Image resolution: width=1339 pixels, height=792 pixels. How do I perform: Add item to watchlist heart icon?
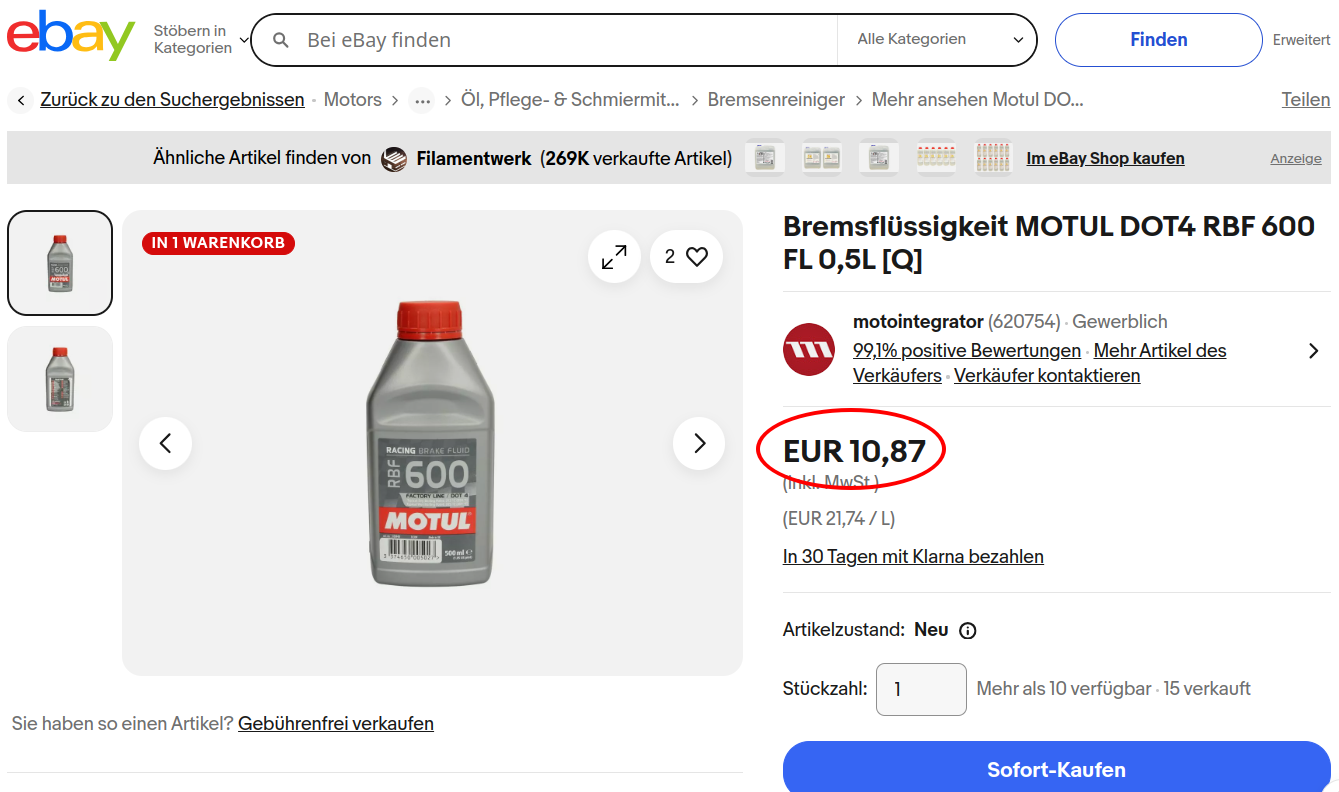[x=697, y=257]
